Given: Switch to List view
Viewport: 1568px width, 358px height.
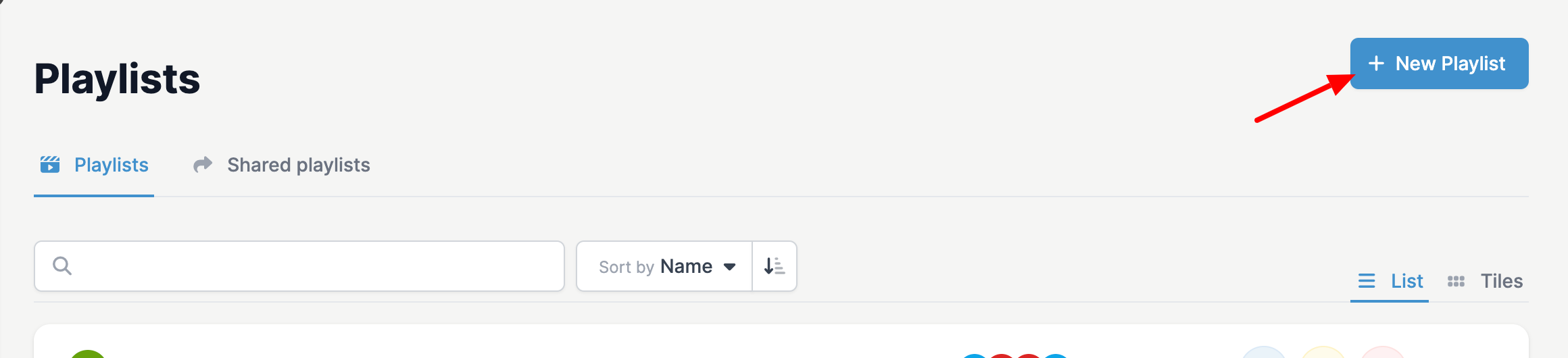Looking at the screenshot, I should [x=1390, y=281].
